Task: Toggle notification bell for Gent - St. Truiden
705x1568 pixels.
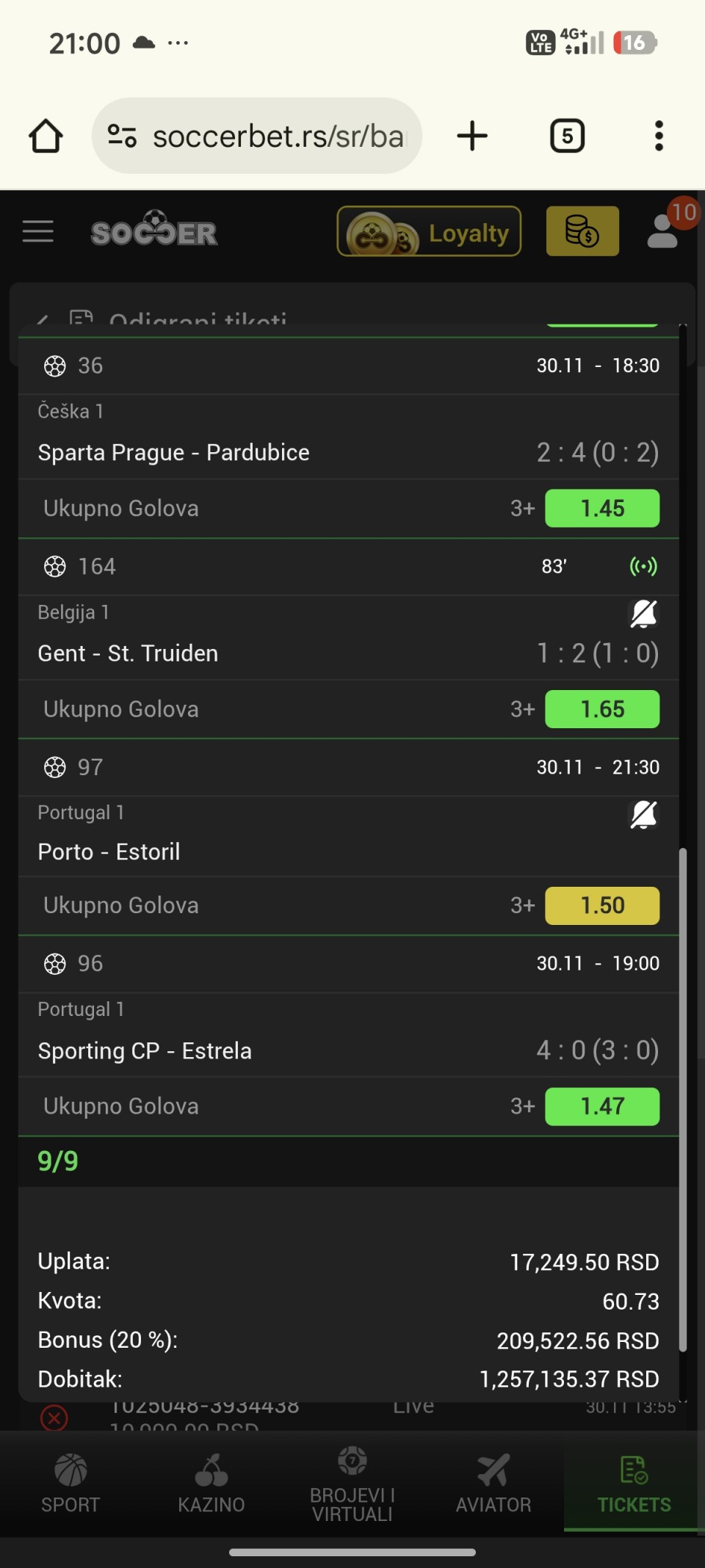Action: pos(644,614)
